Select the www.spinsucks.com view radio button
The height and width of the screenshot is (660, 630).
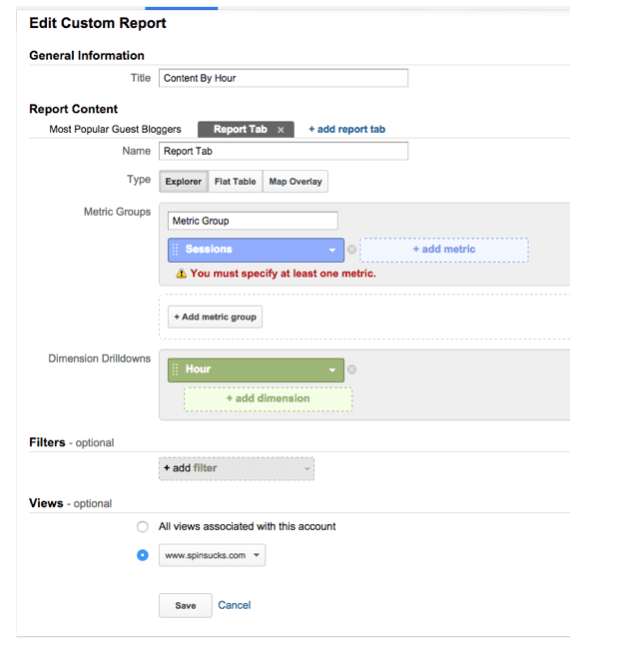pos(142,555)
